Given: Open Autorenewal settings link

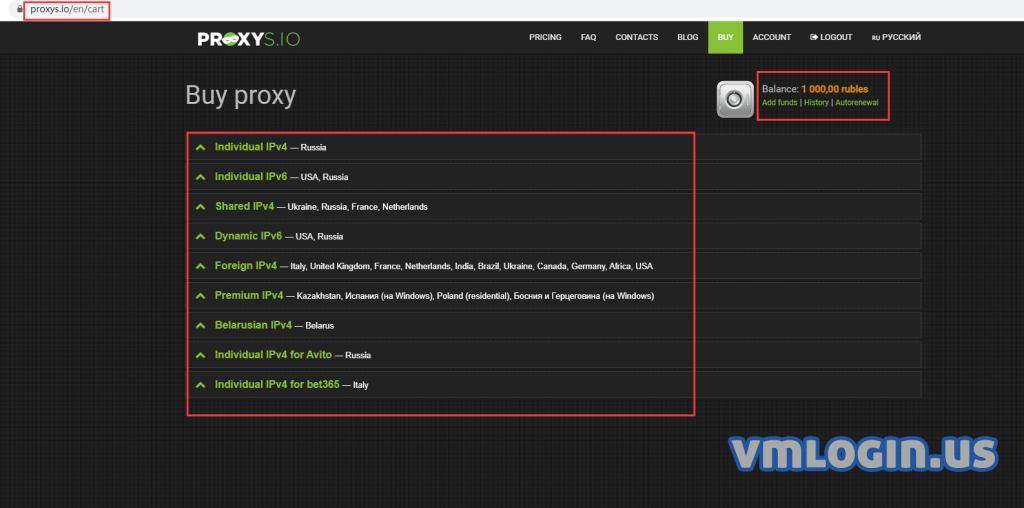Looking at the screenshot, I should pyautogui.click(x=857, y=103).
